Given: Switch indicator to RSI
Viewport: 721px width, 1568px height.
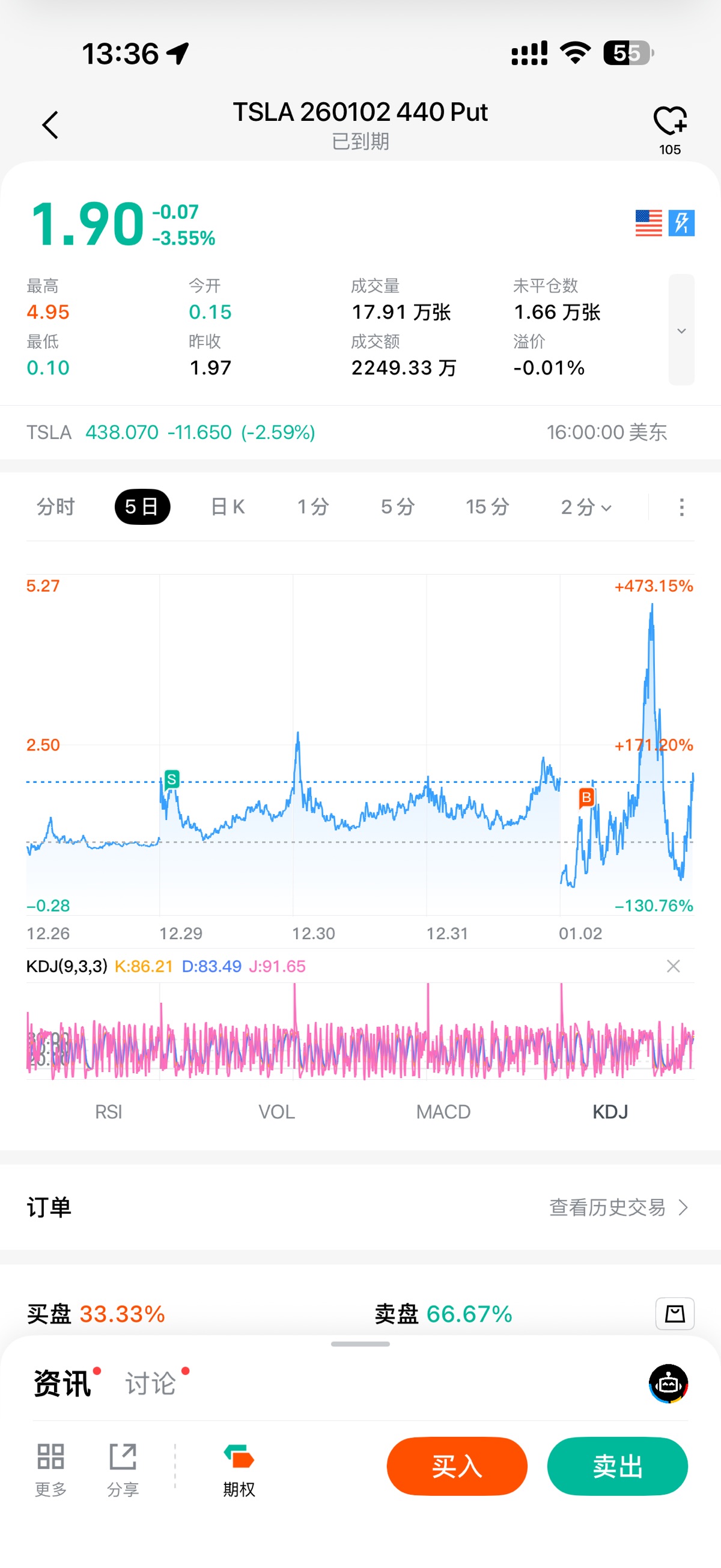Looking at the screenshot, I should click(108, 1112).
